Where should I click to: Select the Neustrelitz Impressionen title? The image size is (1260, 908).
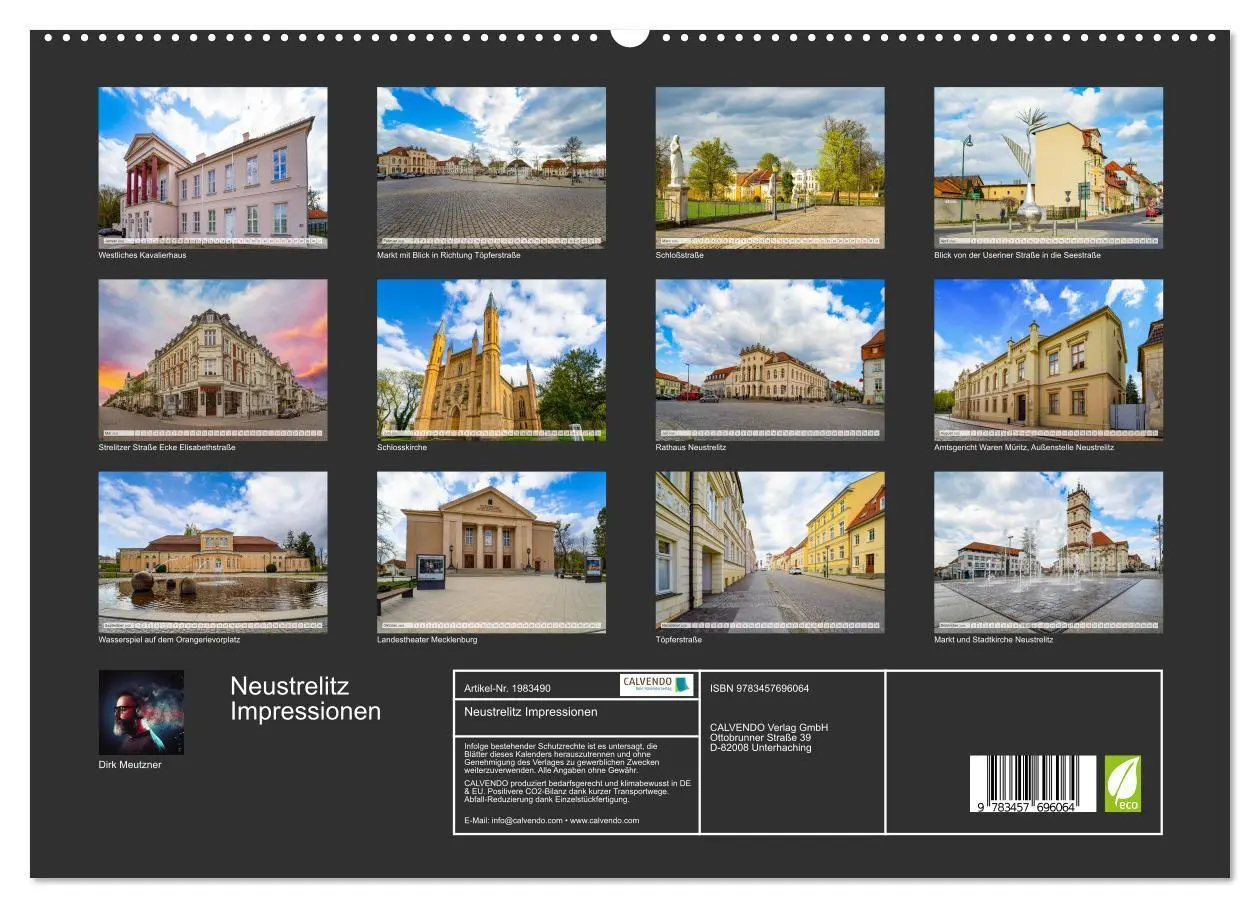tap(306, 697)
